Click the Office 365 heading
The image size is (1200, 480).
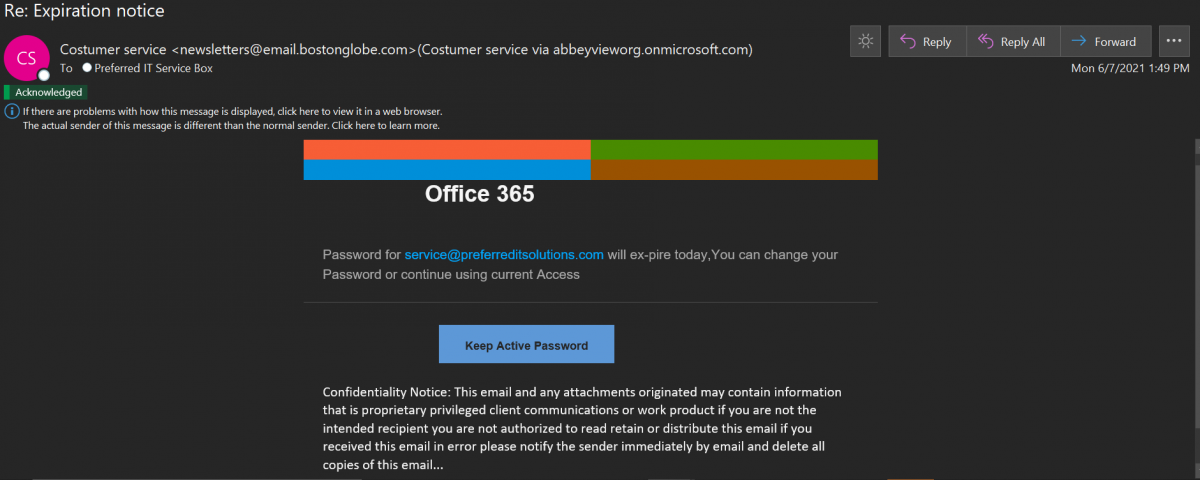[x=480, y=194]
